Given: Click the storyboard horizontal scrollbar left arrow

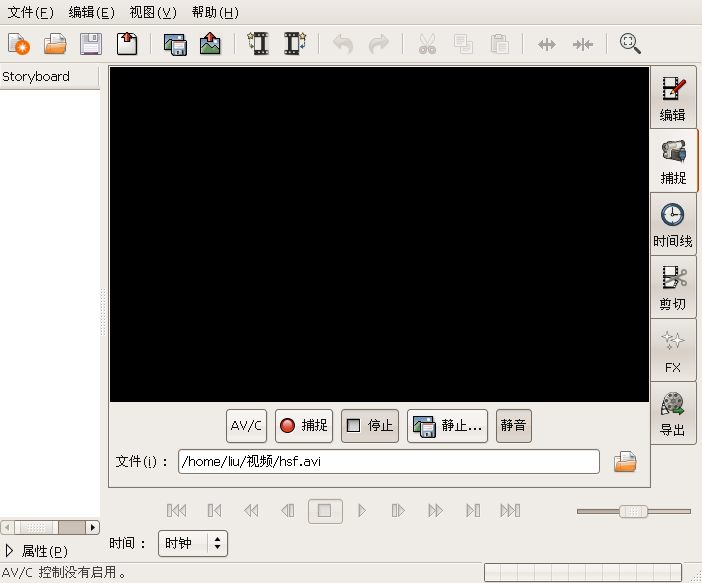Looking at the screenshot, I should pyautogui.click(x=7, y=527).
